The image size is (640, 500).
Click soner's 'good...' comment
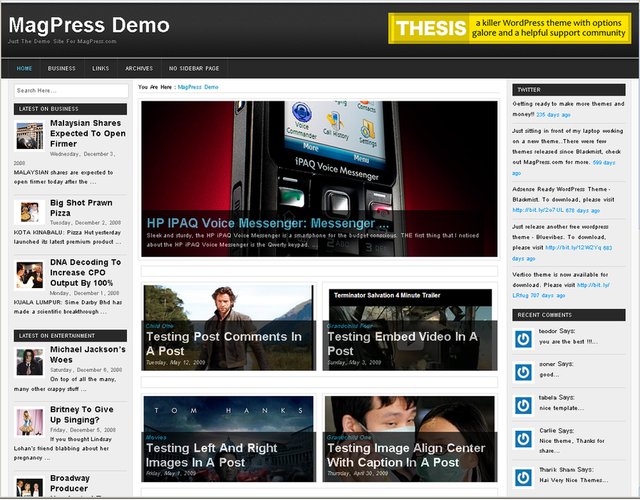point(549,374)
